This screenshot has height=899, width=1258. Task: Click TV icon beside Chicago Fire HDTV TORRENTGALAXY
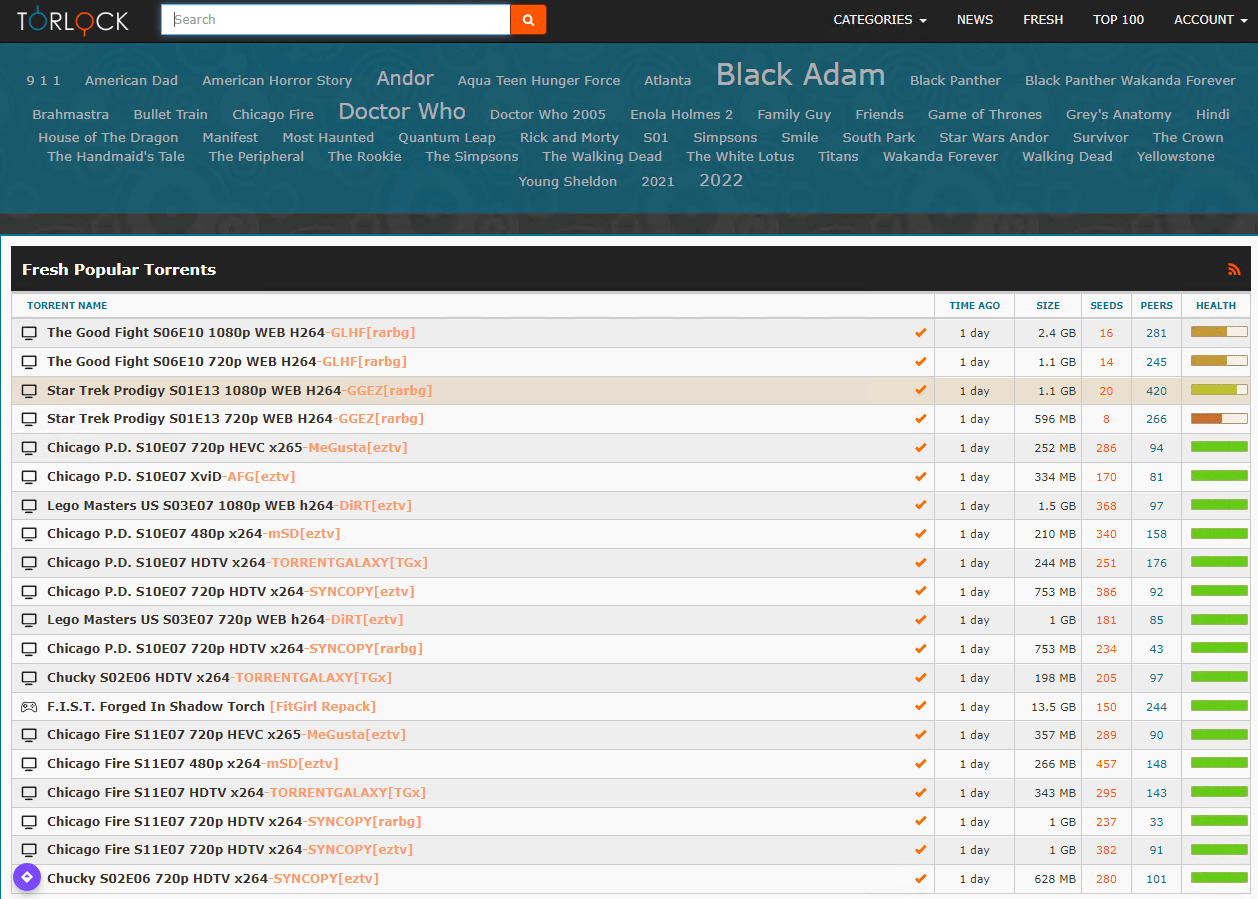point(29,793)
